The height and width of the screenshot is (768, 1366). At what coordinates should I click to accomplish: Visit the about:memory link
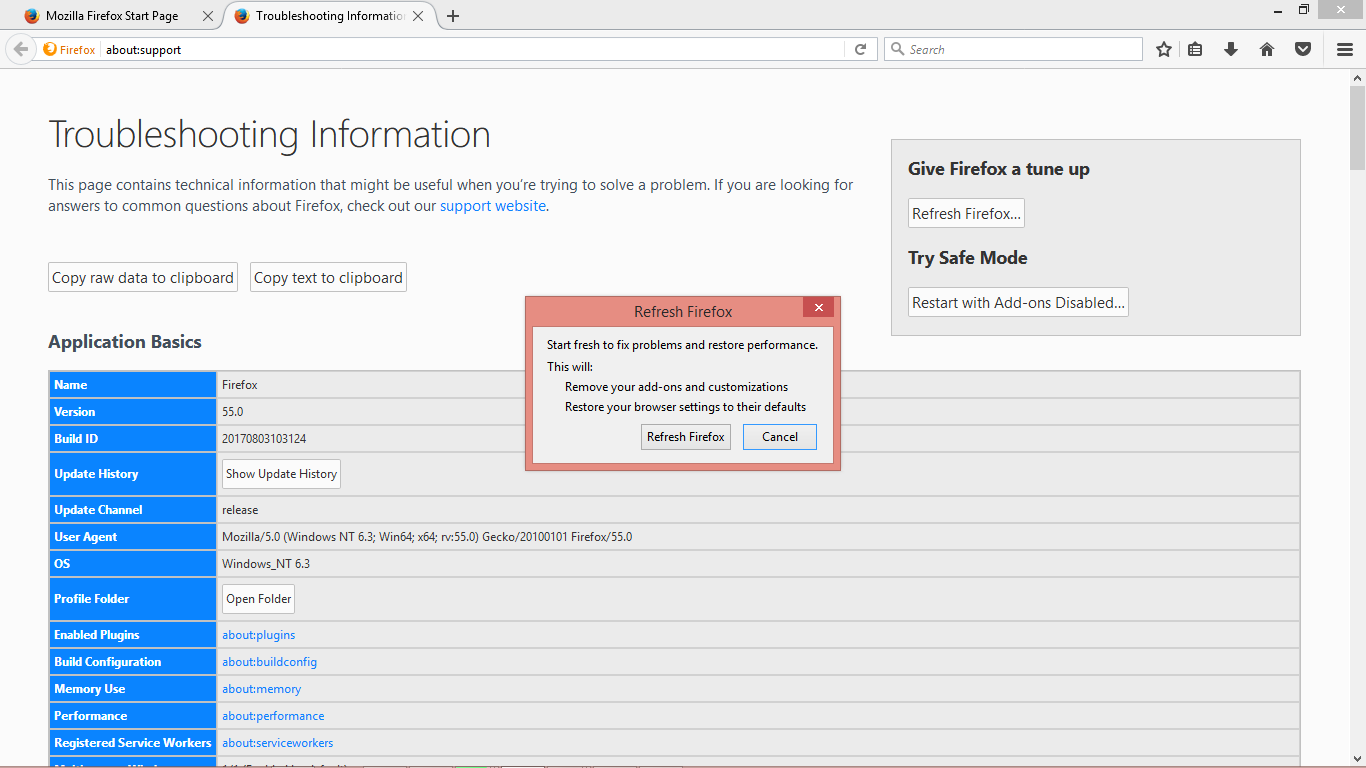pos(262,689)
